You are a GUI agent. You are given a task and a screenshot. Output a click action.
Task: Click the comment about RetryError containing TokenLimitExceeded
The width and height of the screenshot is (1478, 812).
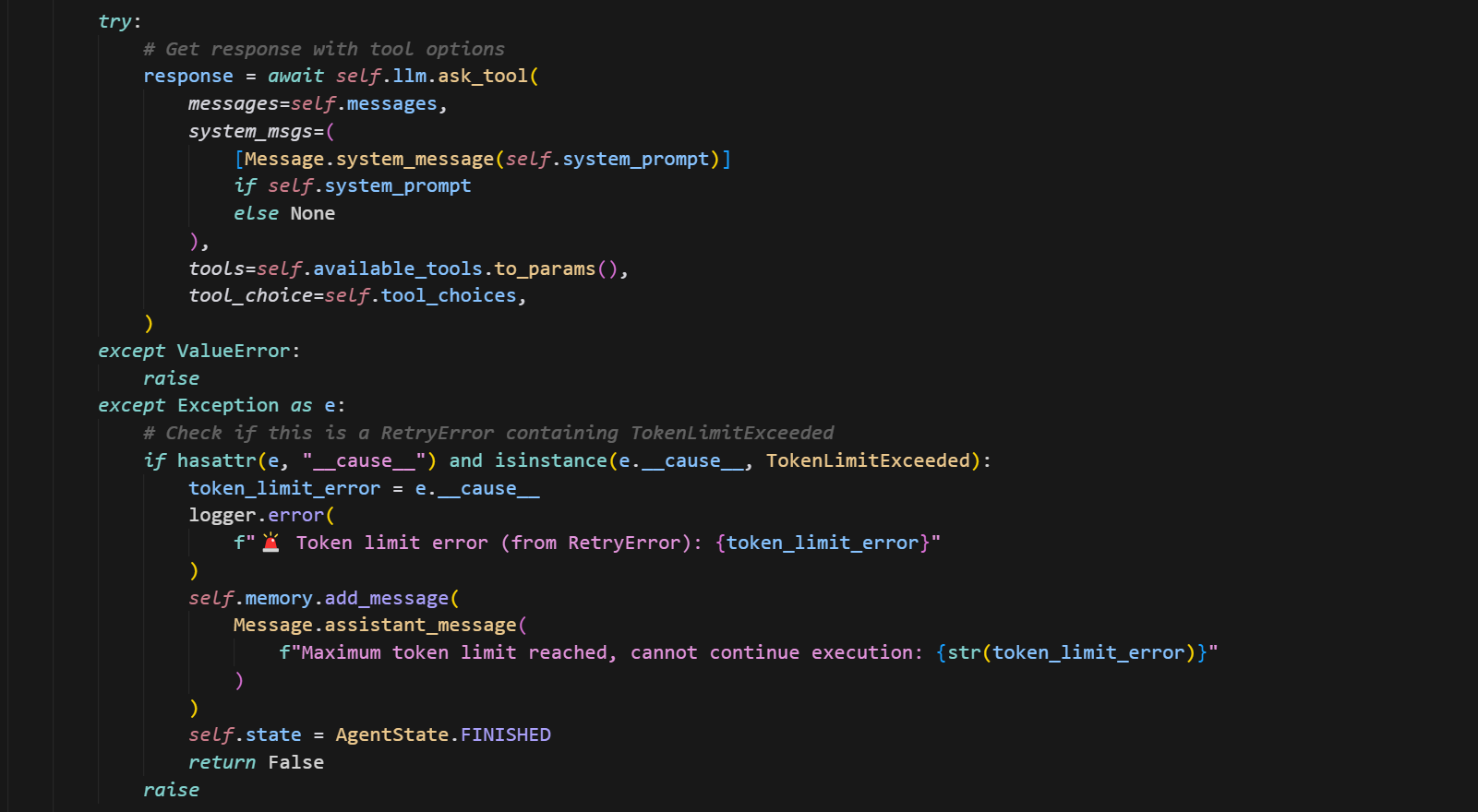coord(488,433)
